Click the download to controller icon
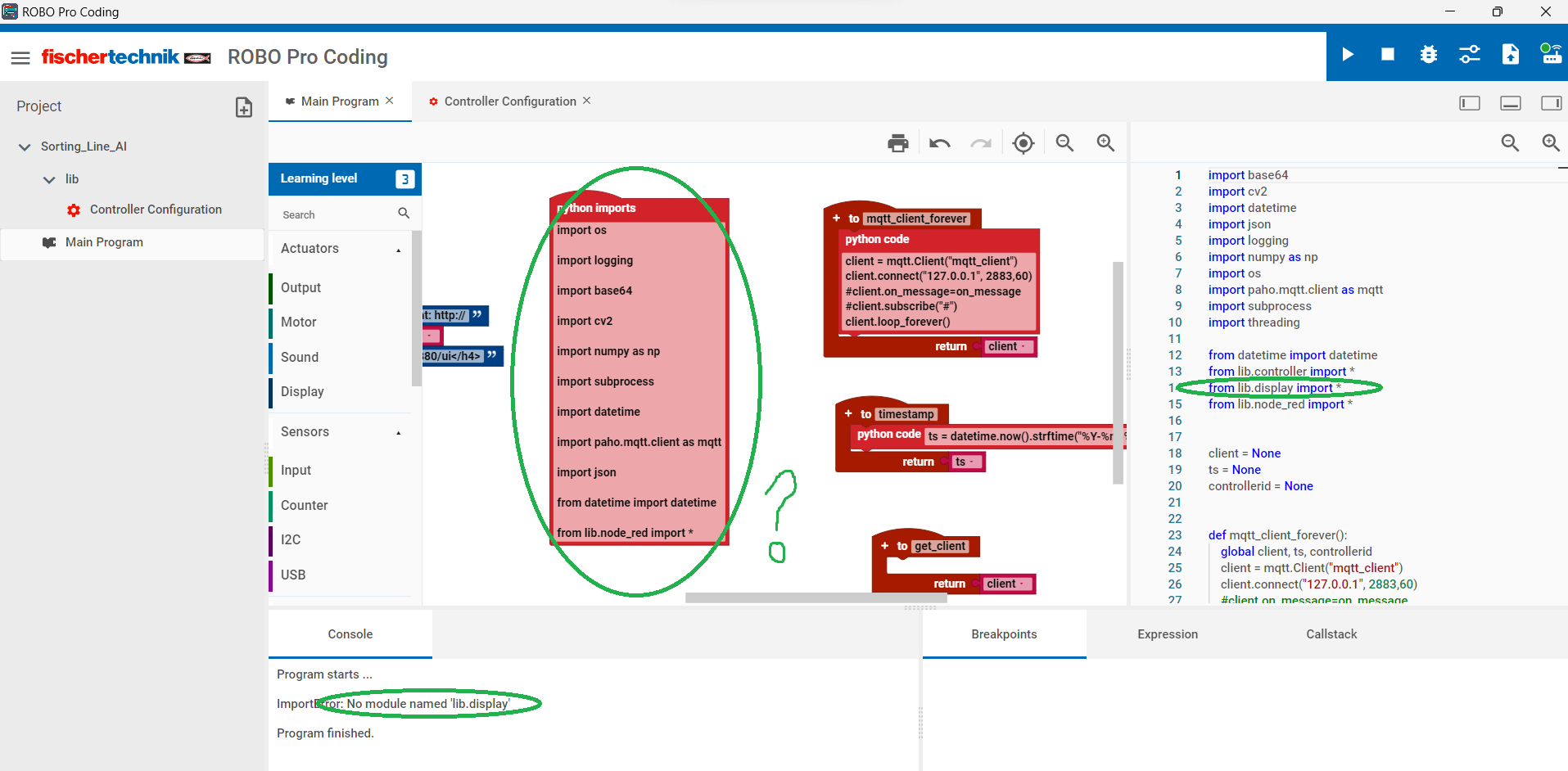The height and width of the screenshot is (771, 1568). (x=1511, y=54)
